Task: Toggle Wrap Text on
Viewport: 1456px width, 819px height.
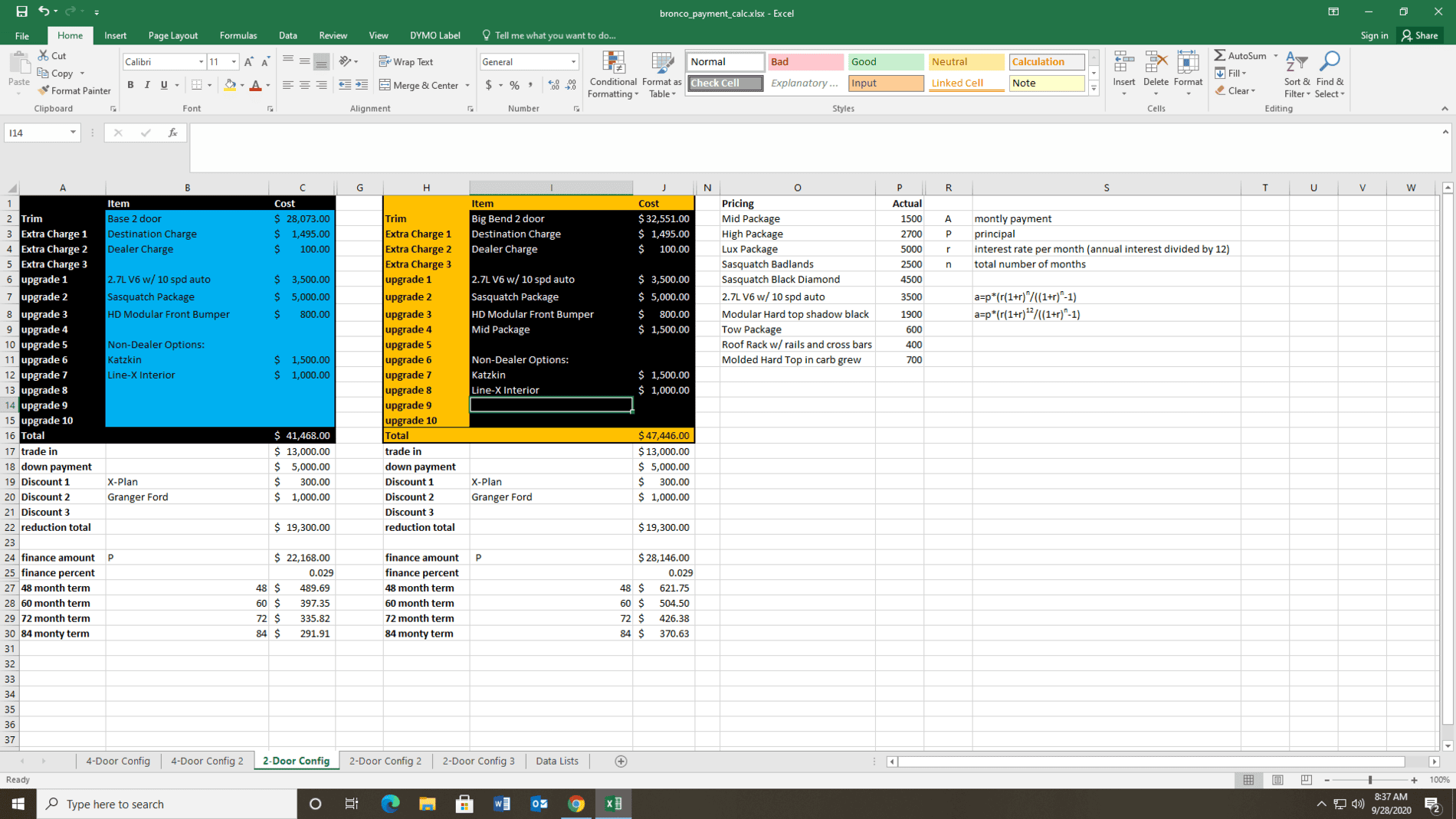Action: pos(406,61)
